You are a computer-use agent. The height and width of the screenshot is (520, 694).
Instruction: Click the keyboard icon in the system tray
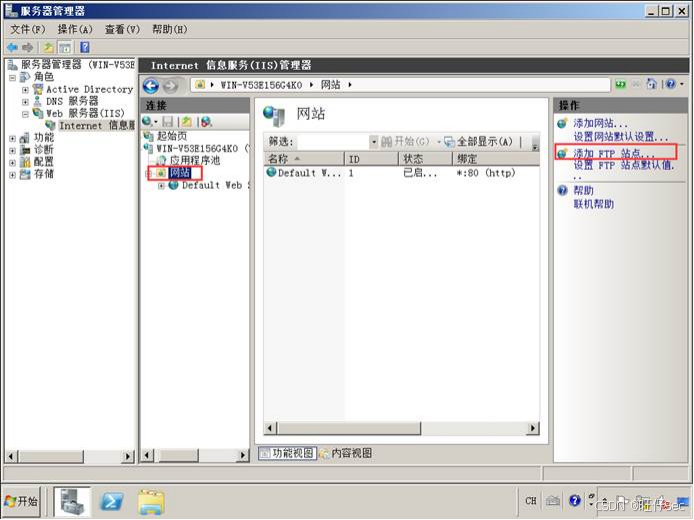pyautogui.click(x=553, y=501)
